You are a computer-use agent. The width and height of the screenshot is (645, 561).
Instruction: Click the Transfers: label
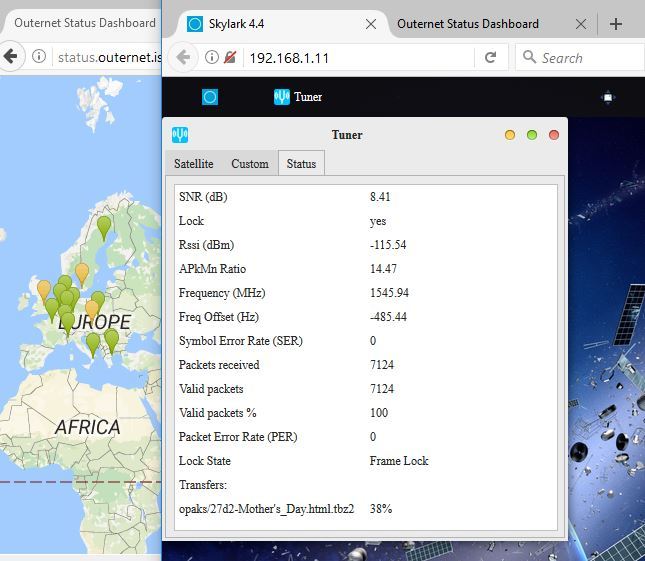pos(203,485)
